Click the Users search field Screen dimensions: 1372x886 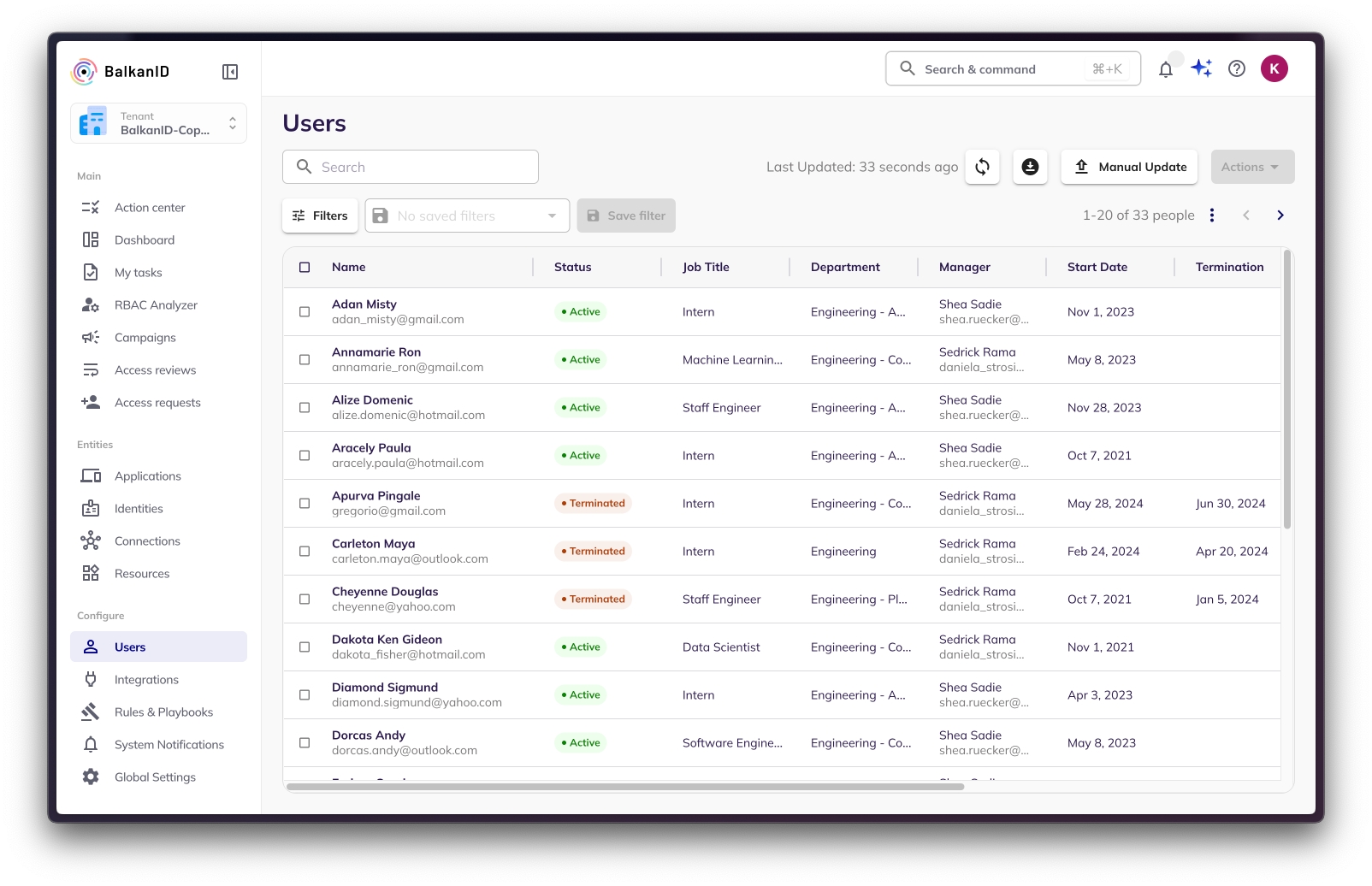point(411,167)
